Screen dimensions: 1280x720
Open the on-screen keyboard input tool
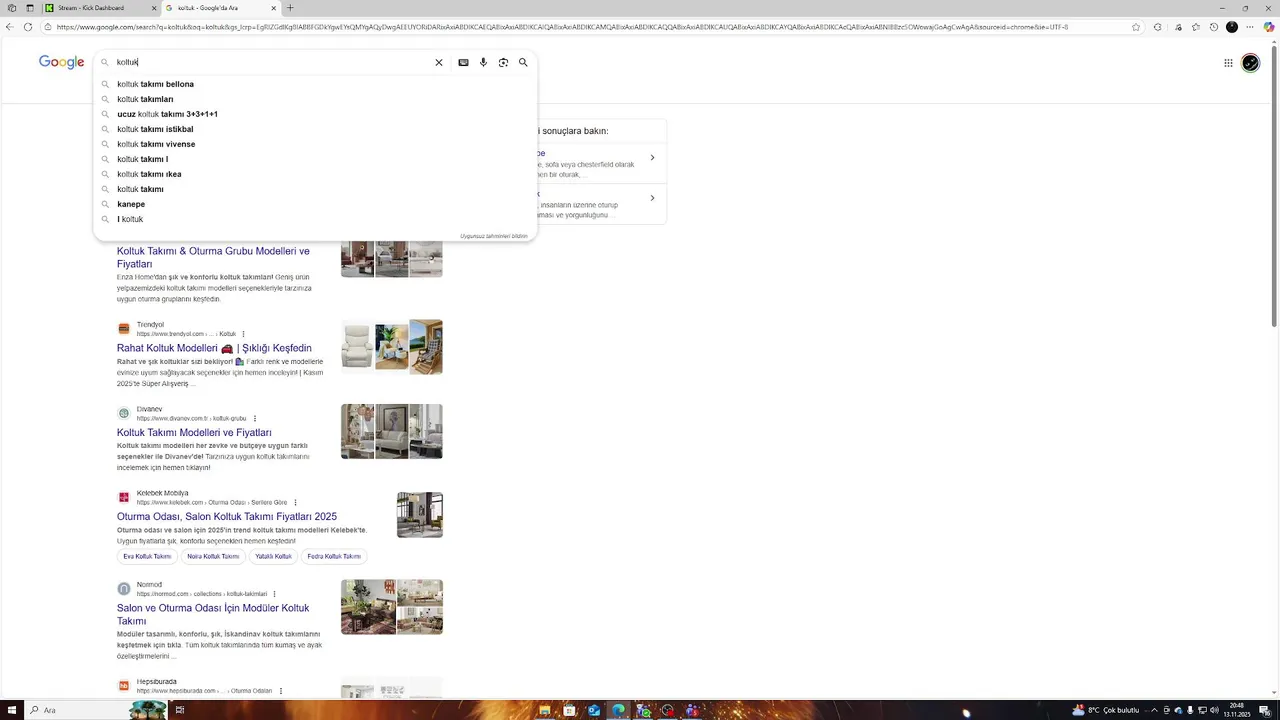pyautogui.click(x=463, y=62)
